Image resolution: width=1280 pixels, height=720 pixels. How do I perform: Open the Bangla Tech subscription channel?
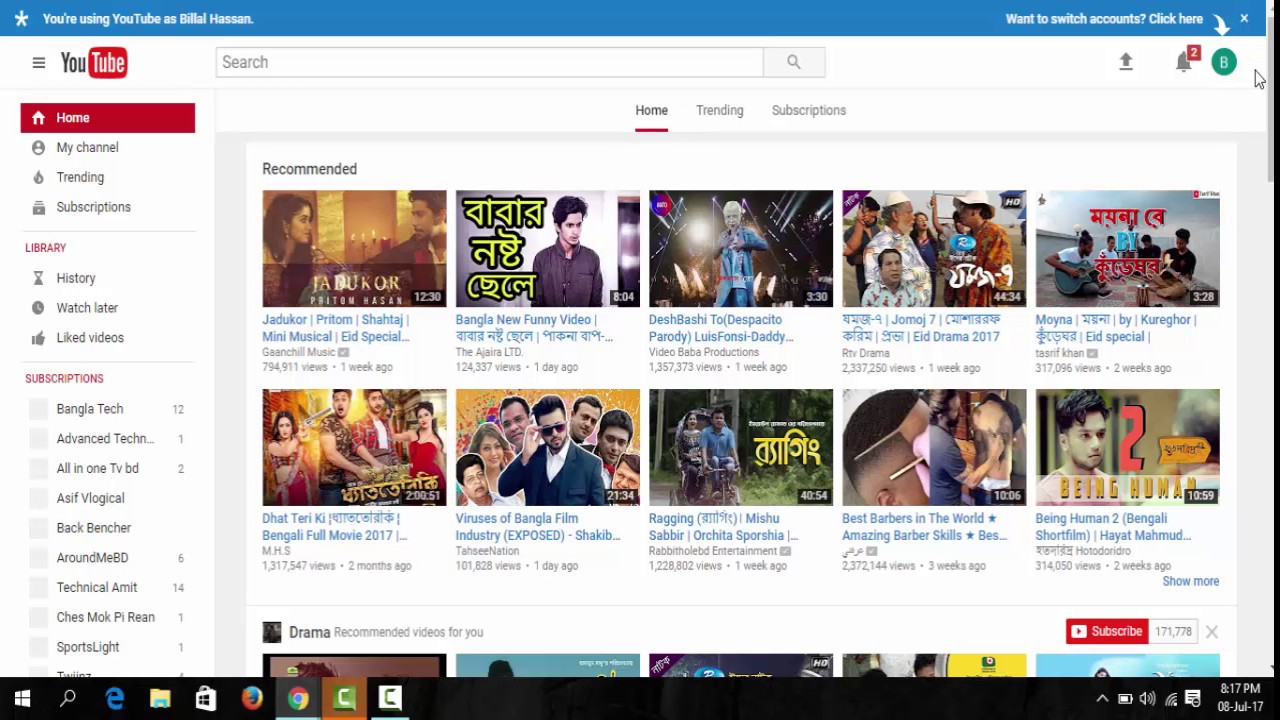[90, 408]
